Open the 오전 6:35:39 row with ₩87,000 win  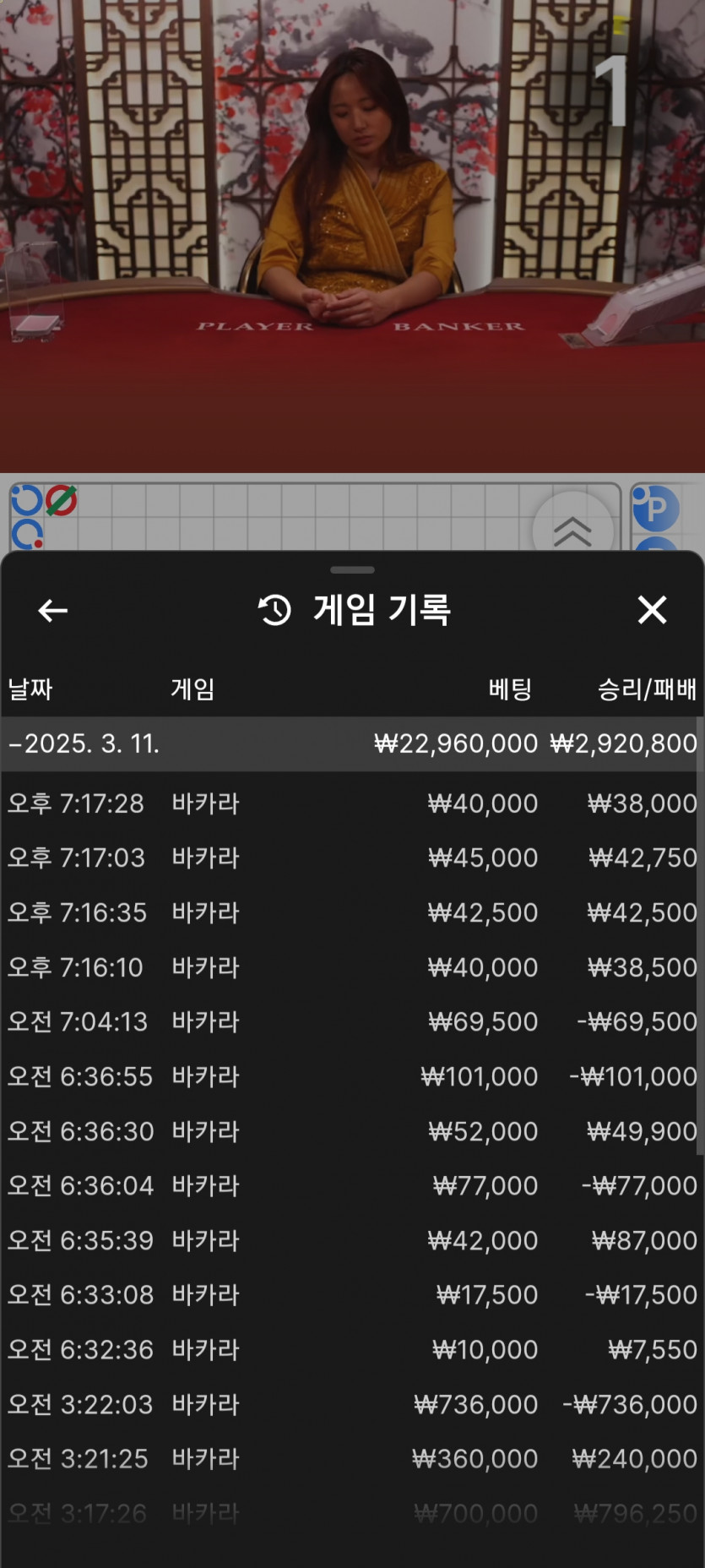point(352,1240)
